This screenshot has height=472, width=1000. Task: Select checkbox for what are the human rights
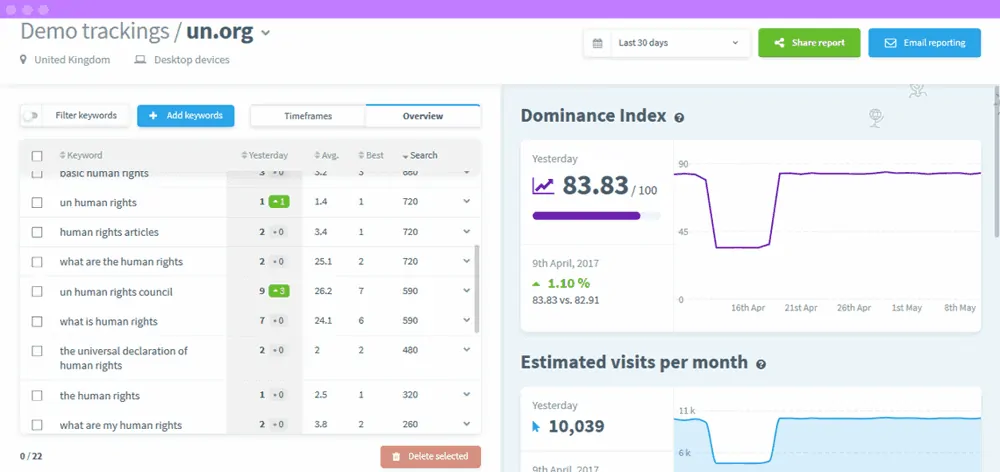point(37,262)
